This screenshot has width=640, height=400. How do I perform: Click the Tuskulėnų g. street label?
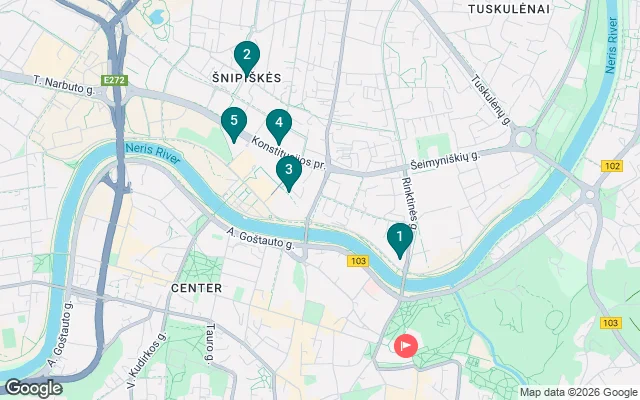pos(491,100)
